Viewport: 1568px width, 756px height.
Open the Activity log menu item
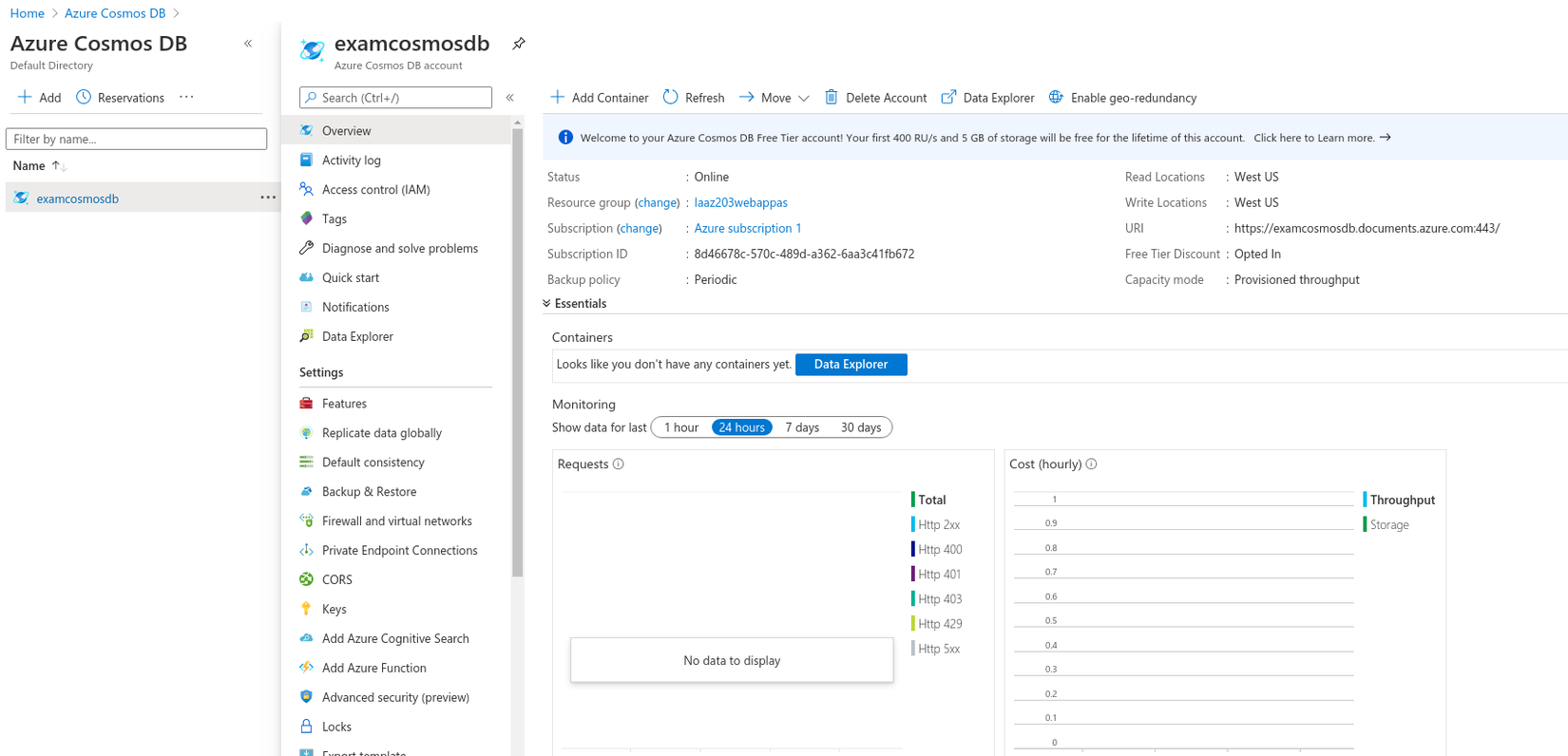351,161
